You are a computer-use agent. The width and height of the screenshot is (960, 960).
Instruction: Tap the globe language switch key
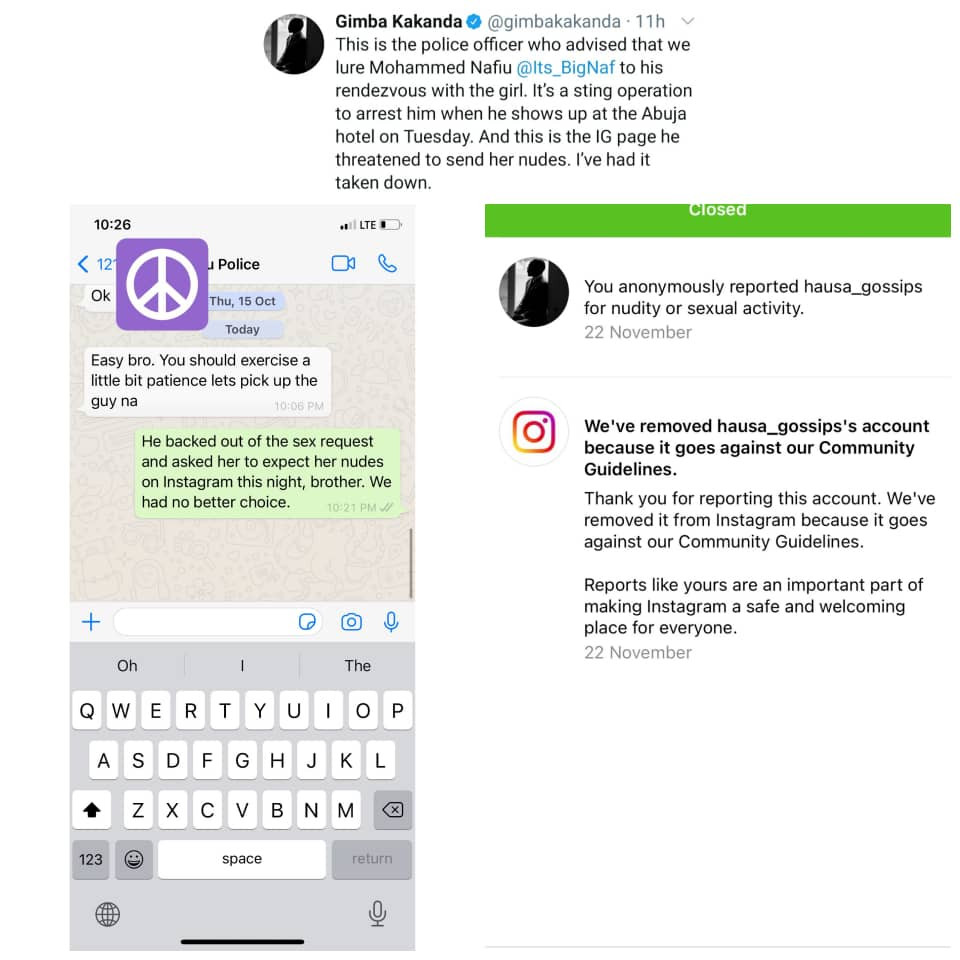tap(108, 914)
